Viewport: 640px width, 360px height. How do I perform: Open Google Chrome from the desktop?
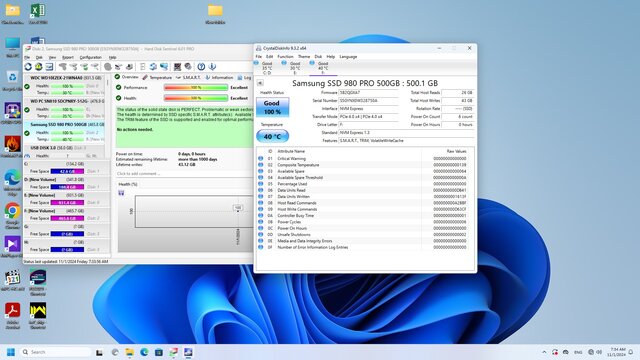pos(12,216)
